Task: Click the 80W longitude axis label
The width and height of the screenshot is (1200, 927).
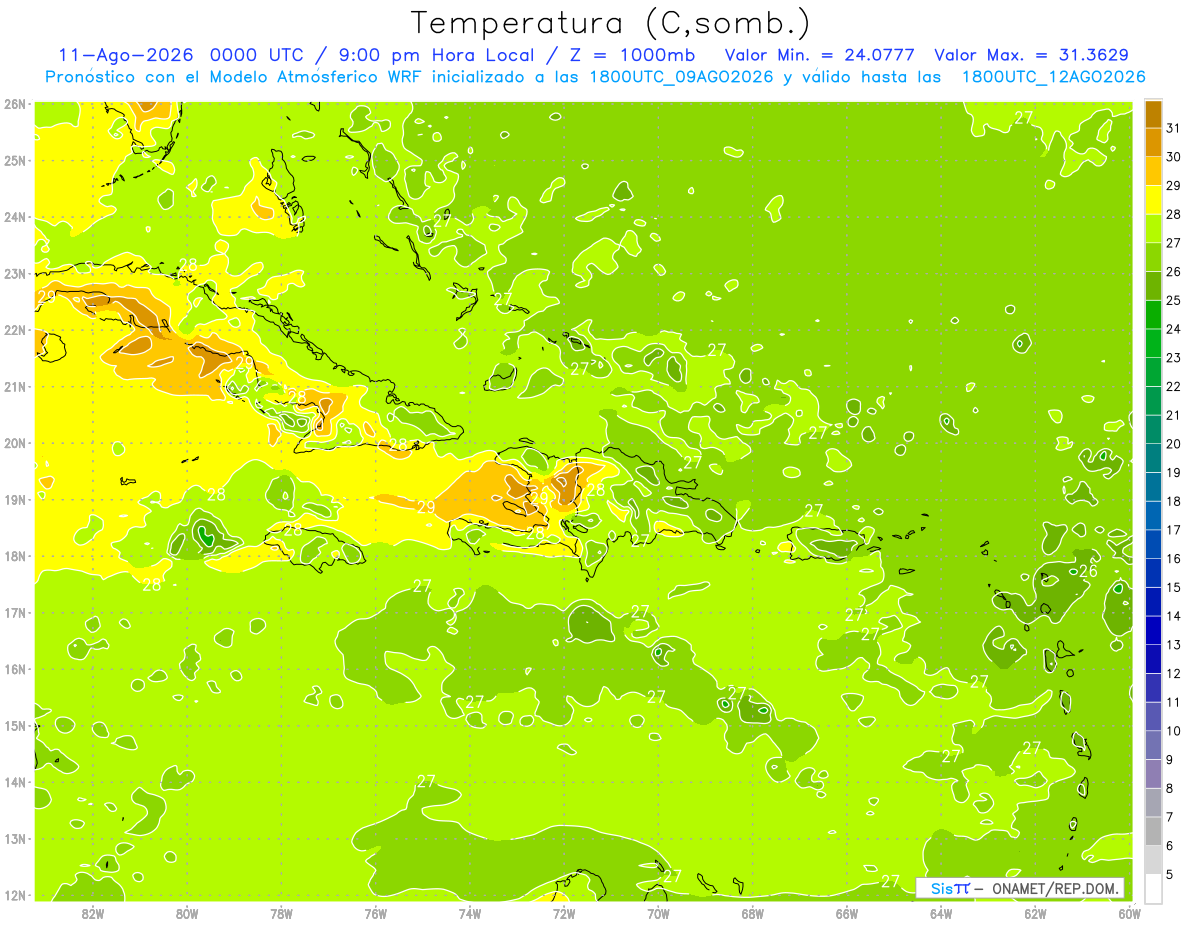Action: (187, 913)
